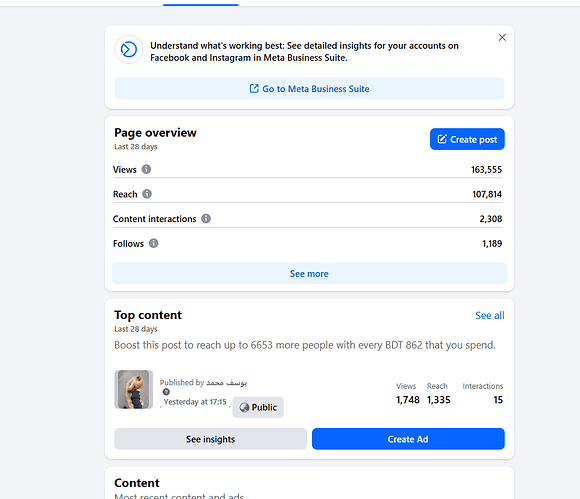Click the See insights button

pyautogui.click(x=210, y=439)
